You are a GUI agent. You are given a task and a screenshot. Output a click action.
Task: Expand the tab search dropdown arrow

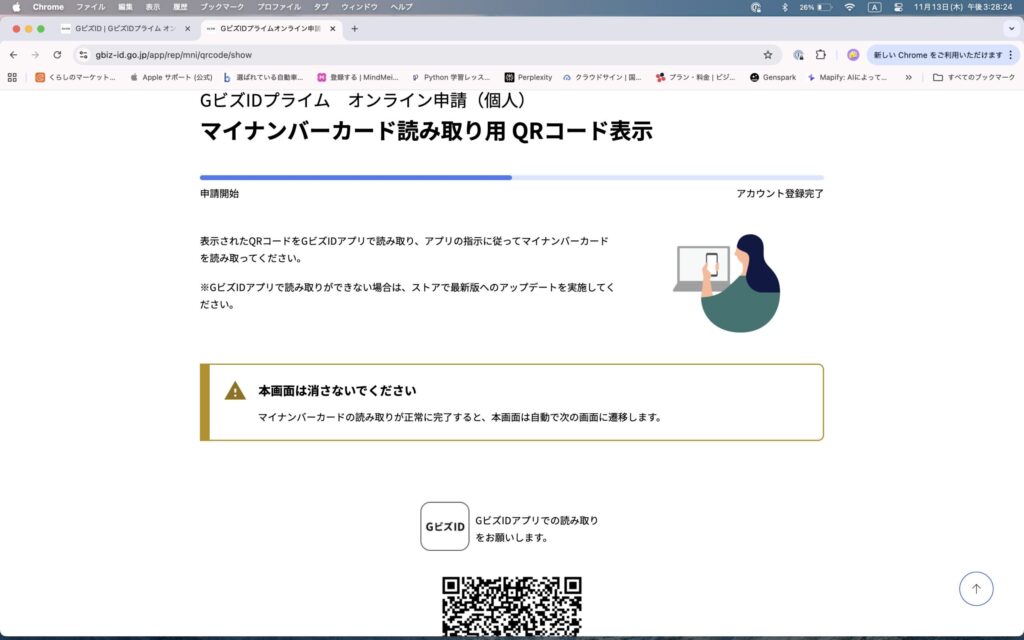coord(1008,29)
